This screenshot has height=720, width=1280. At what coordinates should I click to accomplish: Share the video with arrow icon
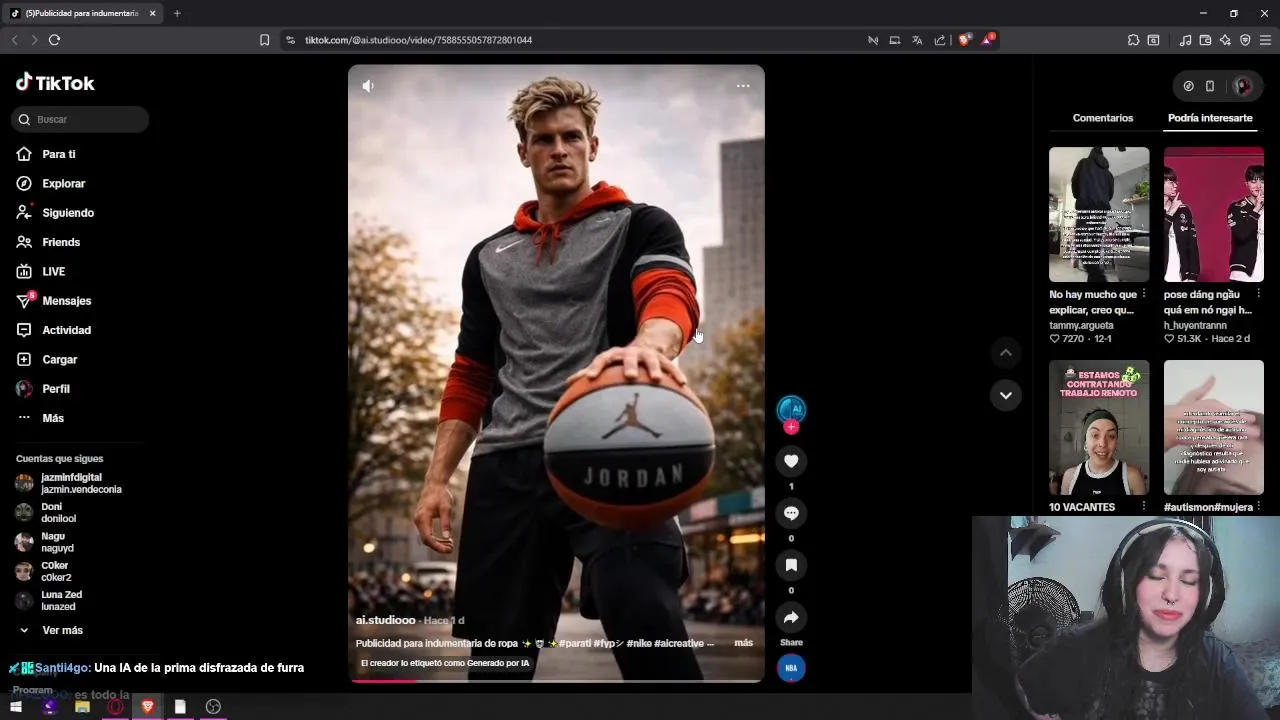[x=791, y=617]
